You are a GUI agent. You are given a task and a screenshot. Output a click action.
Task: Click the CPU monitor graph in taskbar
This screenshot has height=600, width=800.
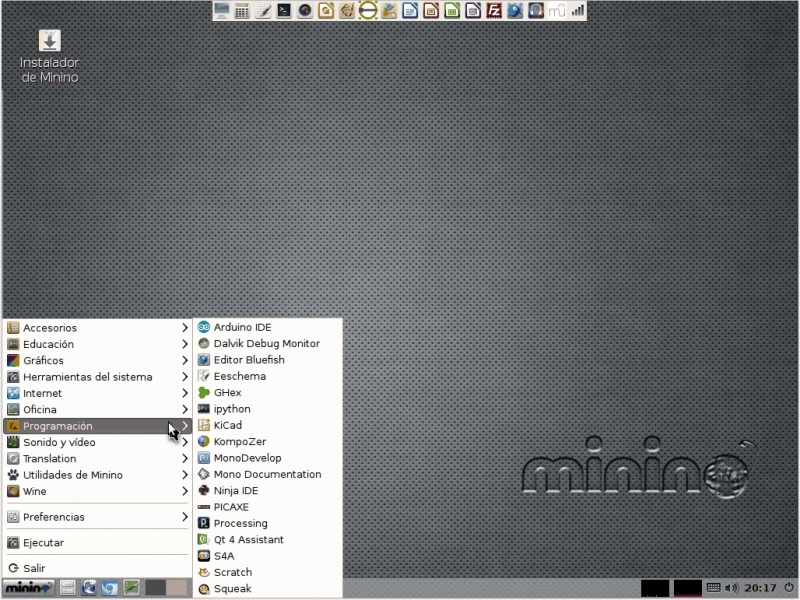click(655, 588)
